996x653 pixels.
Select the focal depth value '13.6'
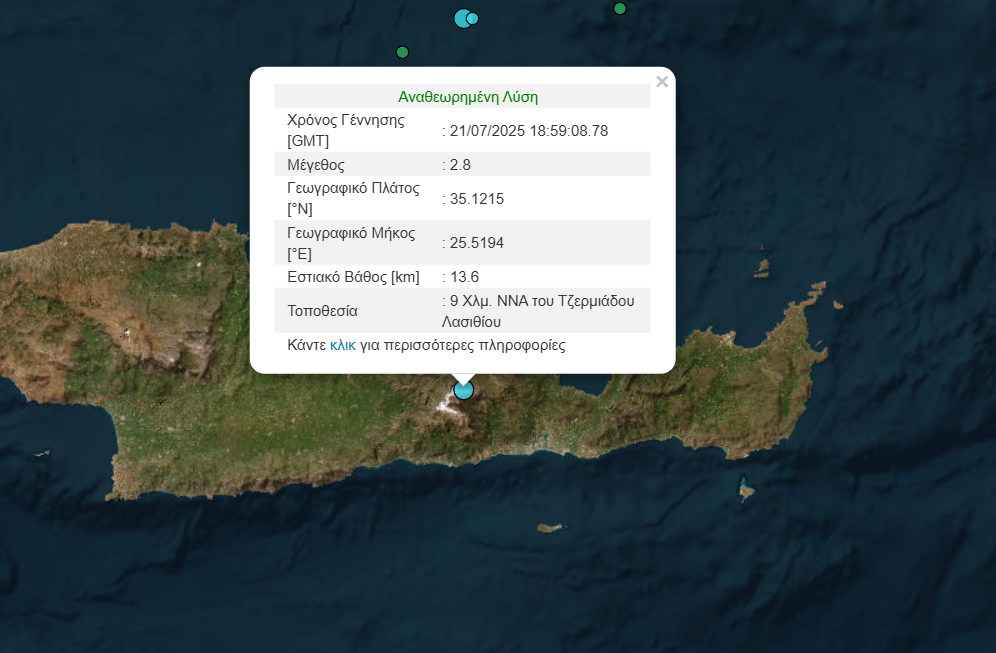pos(464,277)
